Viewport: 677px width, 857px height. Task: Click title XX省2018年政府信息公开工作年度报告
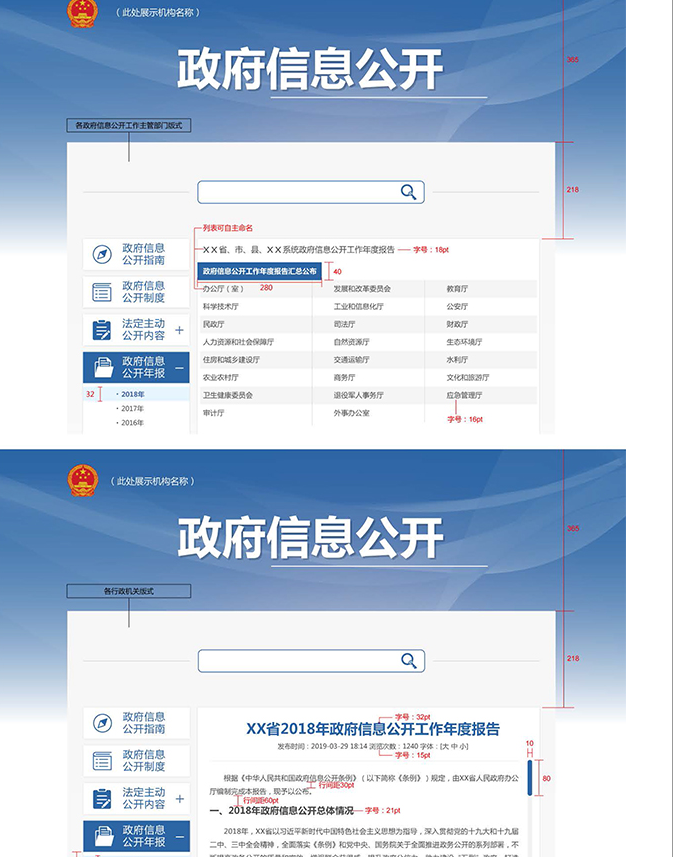[x=373, y=729]
